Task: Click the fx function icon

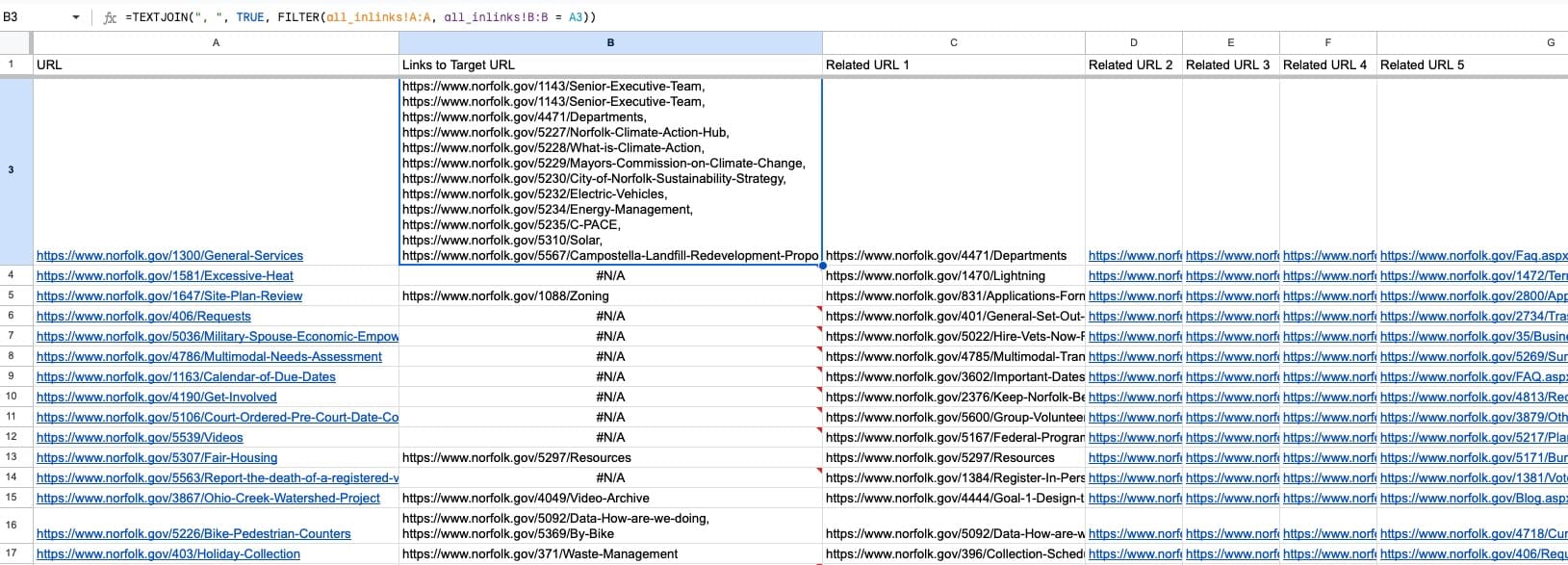Action: click(x=110, y=17)
